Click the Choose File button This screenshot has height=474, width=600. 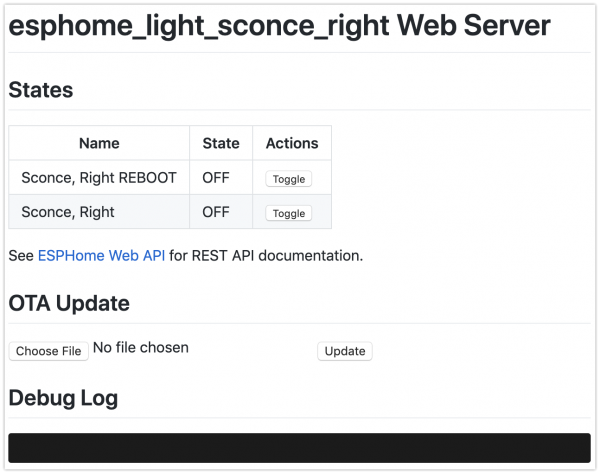tap(48, 351)
